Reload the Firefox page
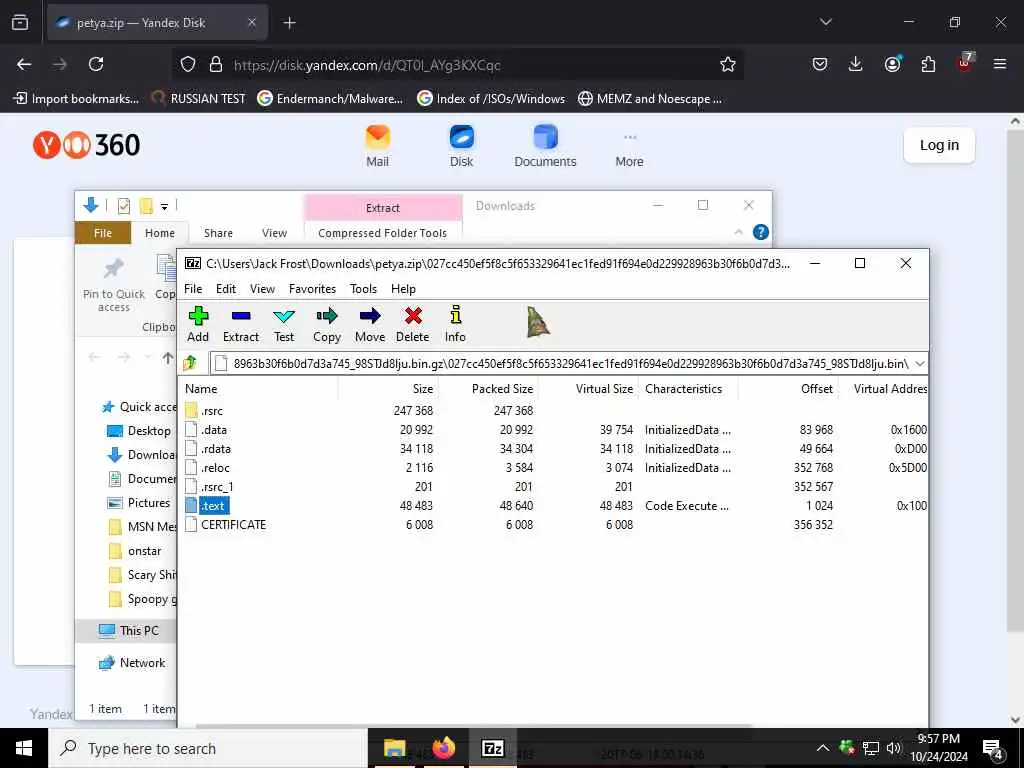1024x768 pixels. [96, 64]
